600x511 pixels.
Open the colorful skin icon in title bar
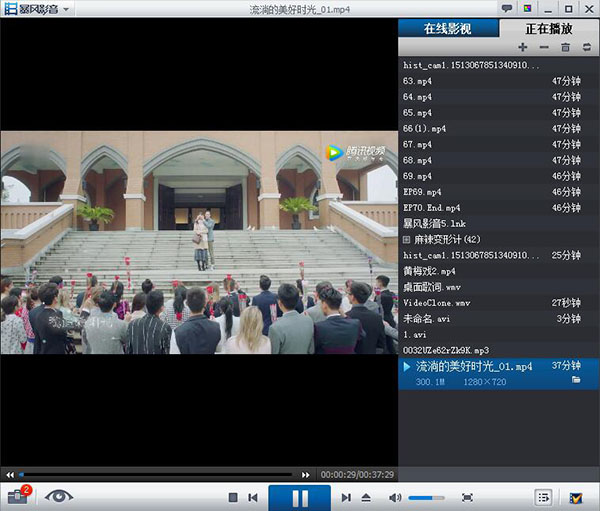tap(528, 8)
